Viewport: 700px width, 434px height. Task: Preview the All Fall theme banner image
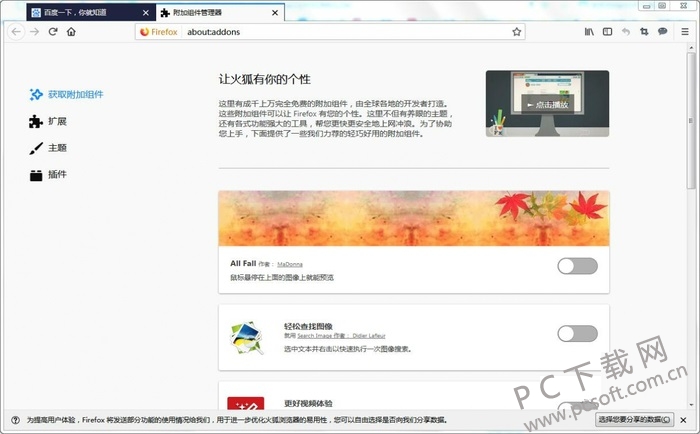414,218
